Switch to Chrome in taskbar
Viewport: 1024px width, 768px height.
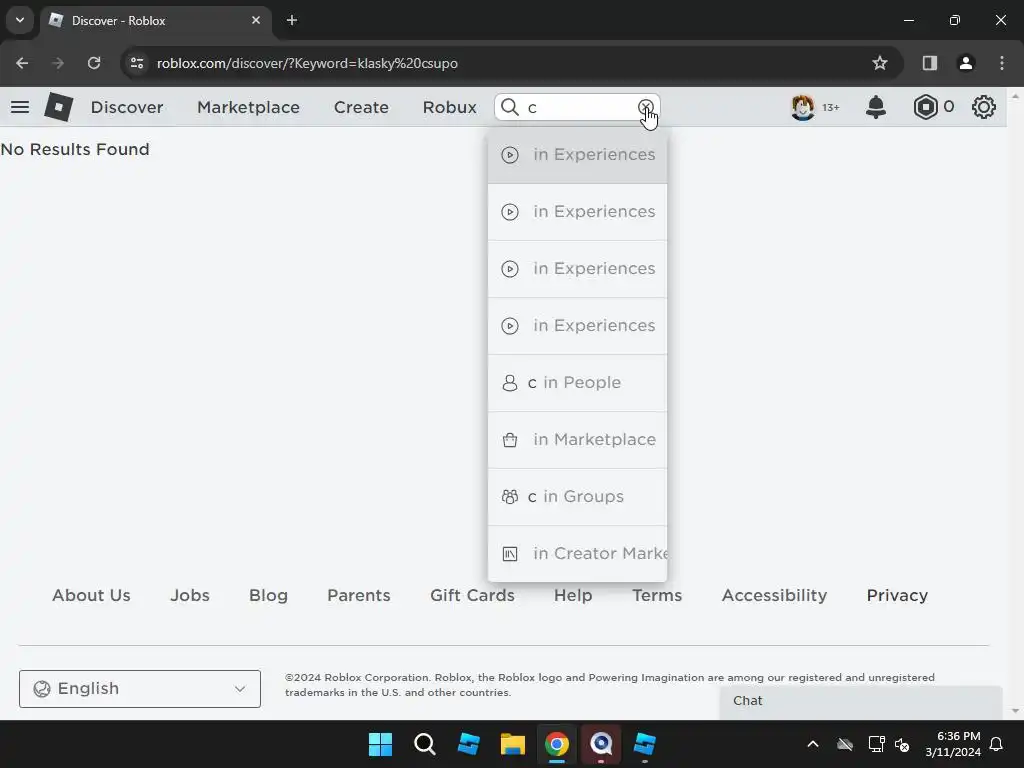pyautogui.click(x=556, y=744)
